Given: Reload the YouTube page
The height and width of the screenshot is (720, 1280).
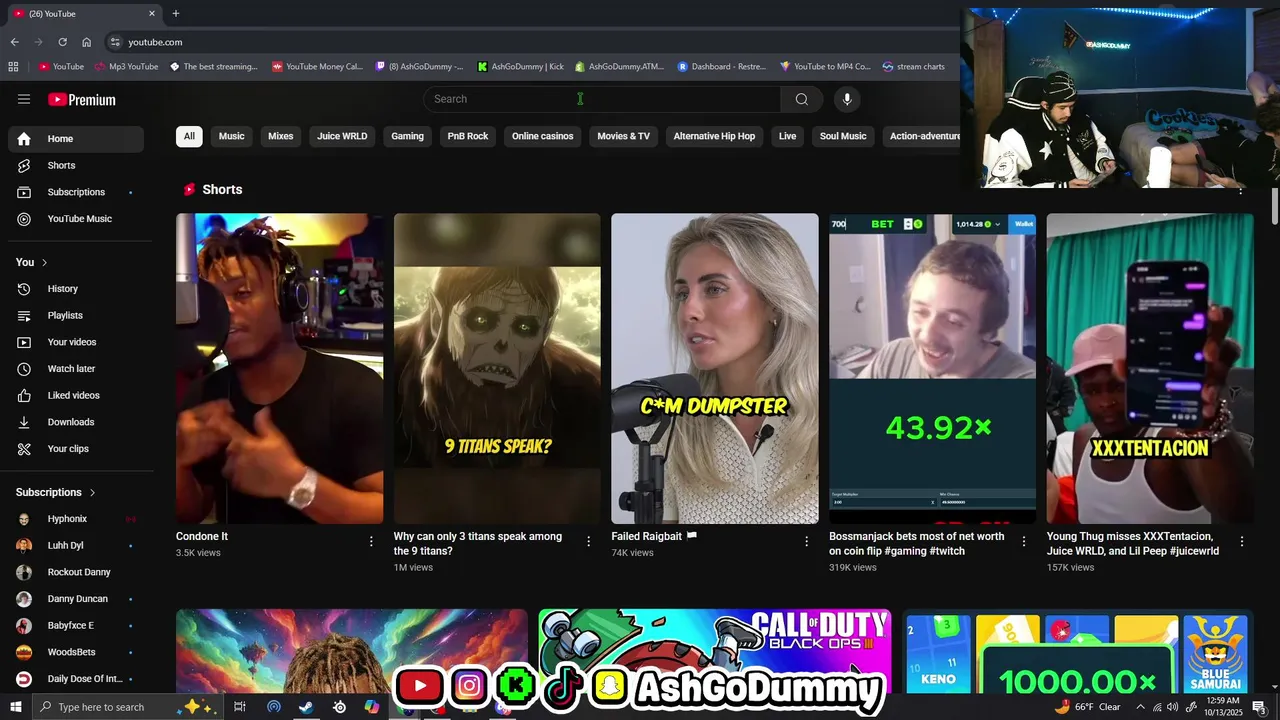Looking at the screenshot, I should pos(62,42).
